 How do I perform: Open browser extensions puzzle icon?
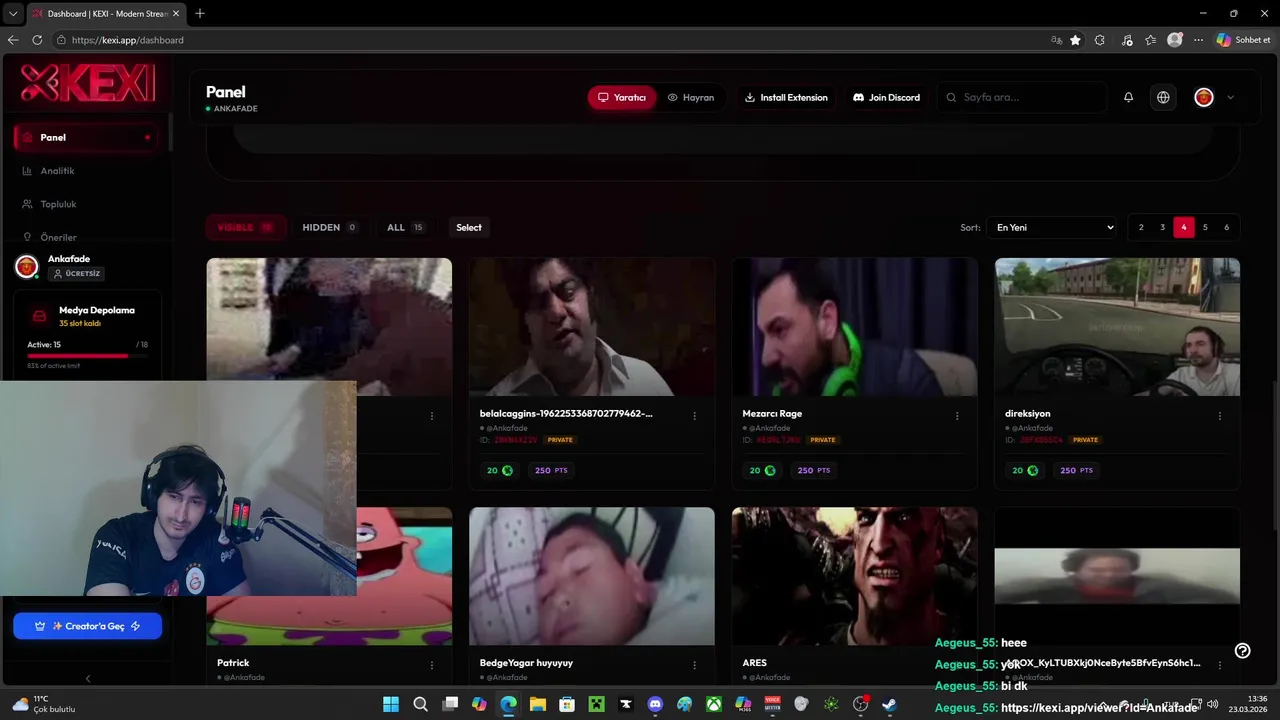[x=1100, y=40]
